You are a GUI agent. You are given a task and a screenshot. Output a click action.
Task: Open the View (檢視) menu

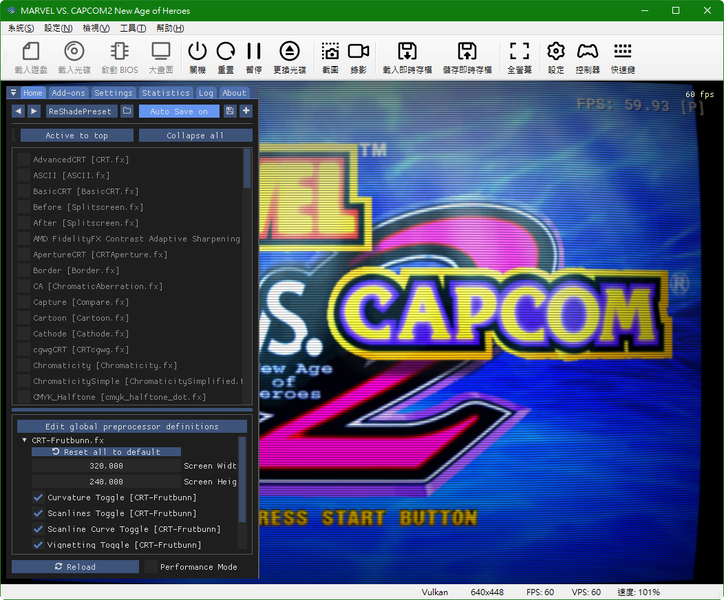[x=96, y=28]
